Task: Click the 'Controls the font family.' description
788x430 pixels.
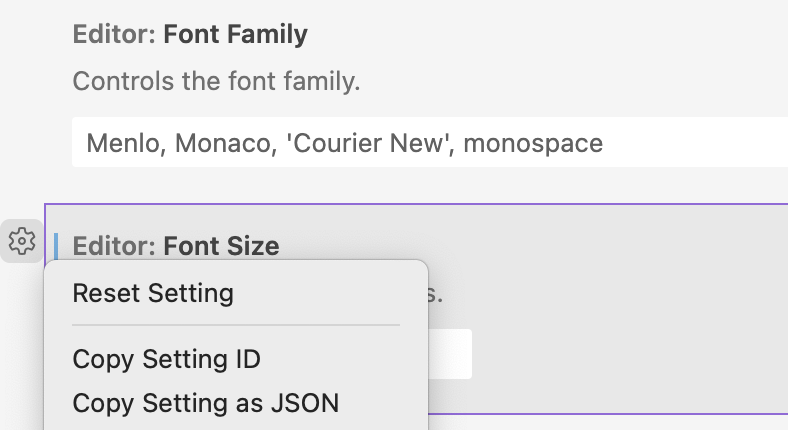Action: (216, 81)
